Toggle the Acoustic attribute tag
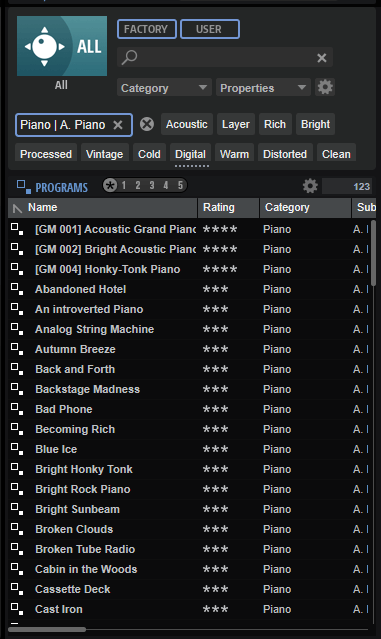 pyautogui.click(x=187, y=124)
